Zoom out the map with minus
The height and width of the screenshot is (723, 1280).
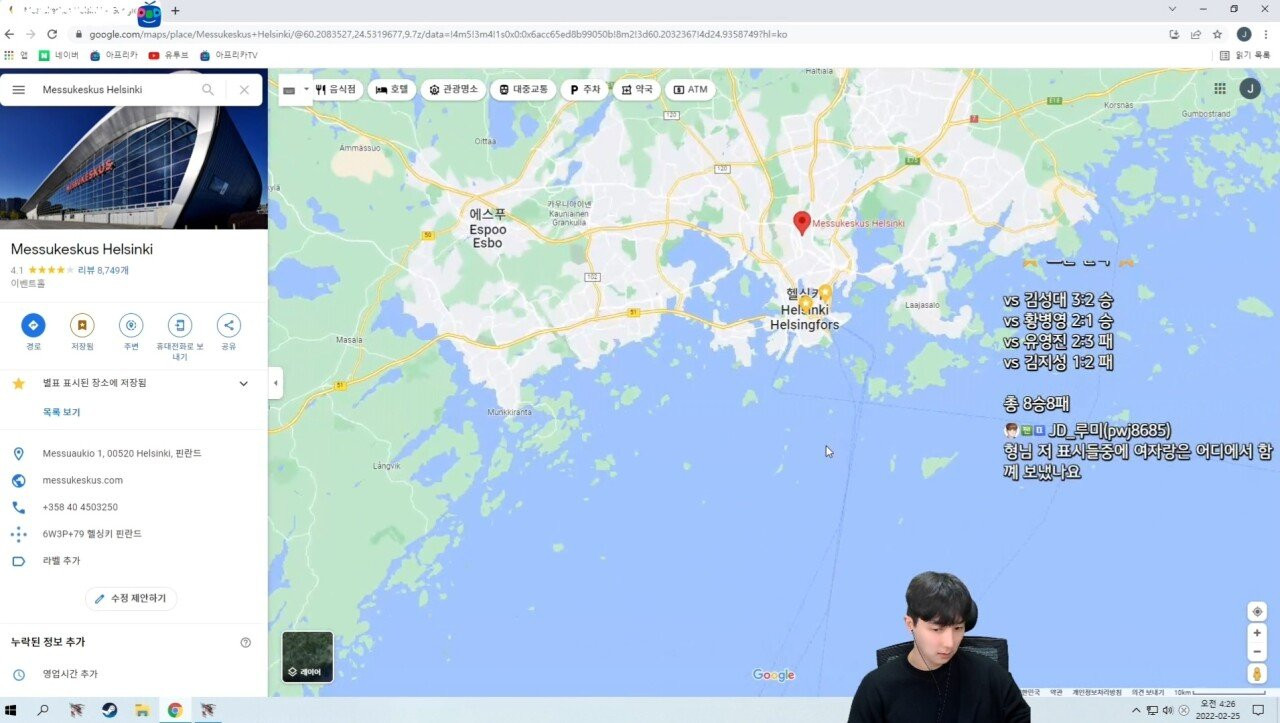(x=1258, y=652)
